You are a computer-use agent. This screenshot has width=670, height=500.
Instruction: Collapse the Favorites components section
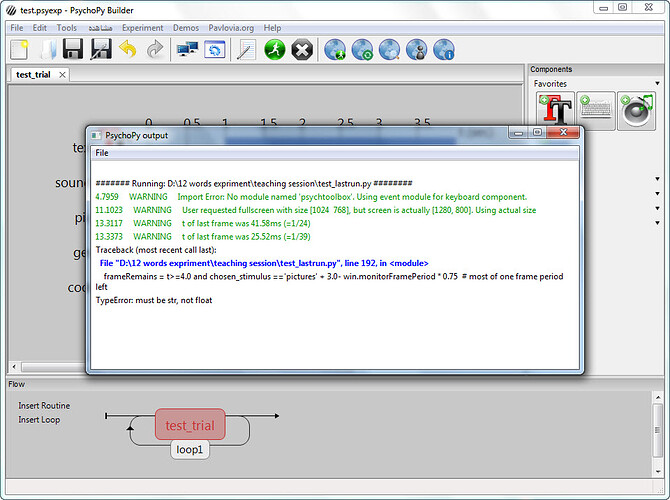(657, 83)
